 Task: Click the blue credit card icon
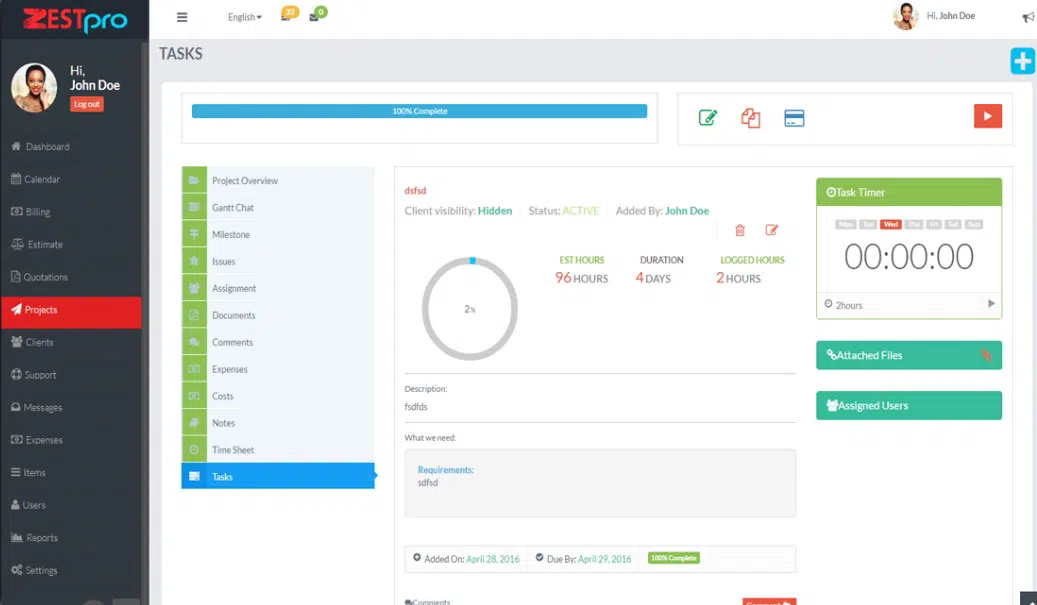tap(794, 118)
